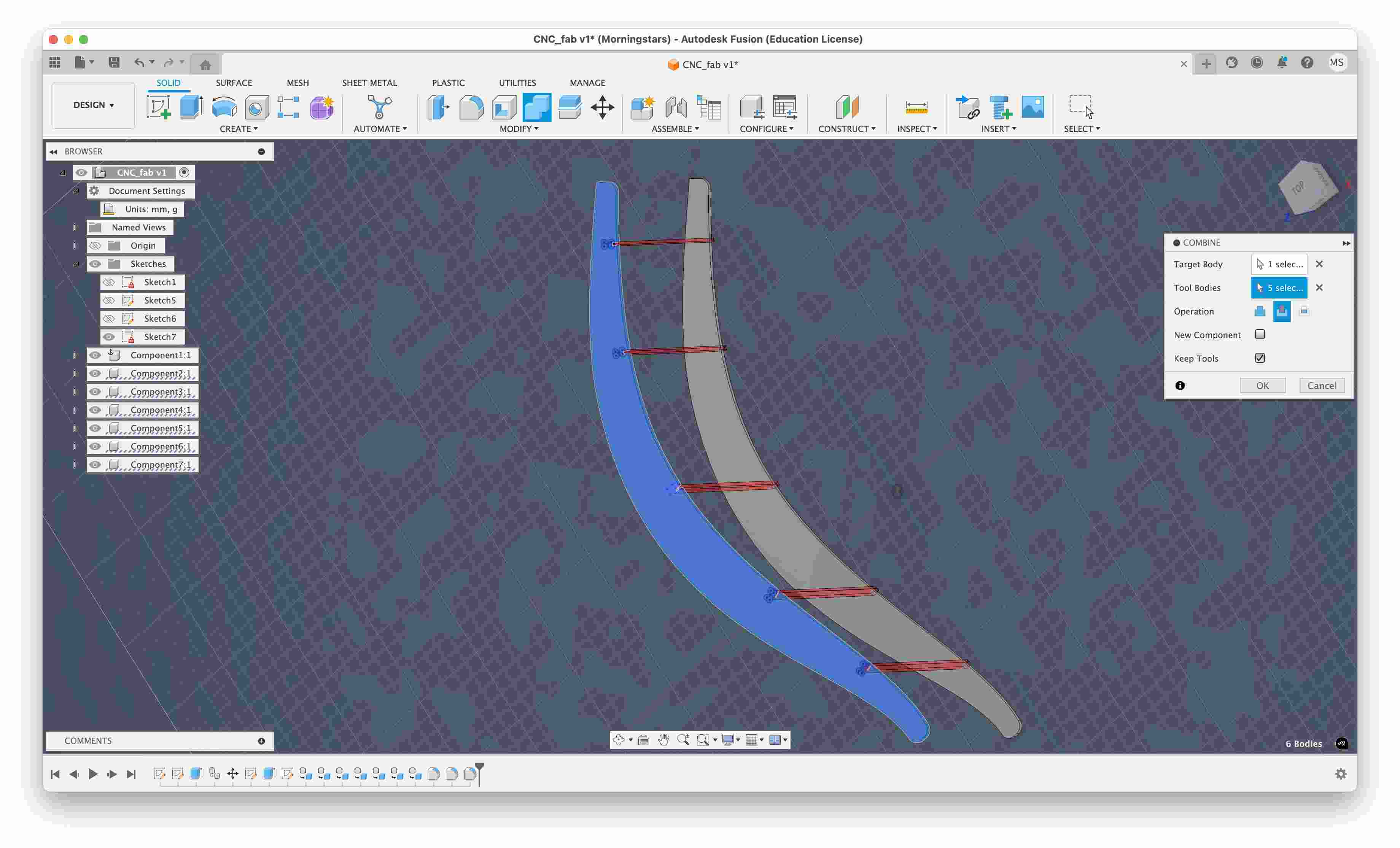Viewport: 1400px width, 848px height.
Task: Select the Offset Plane construct tool
Action: [846, 107]
